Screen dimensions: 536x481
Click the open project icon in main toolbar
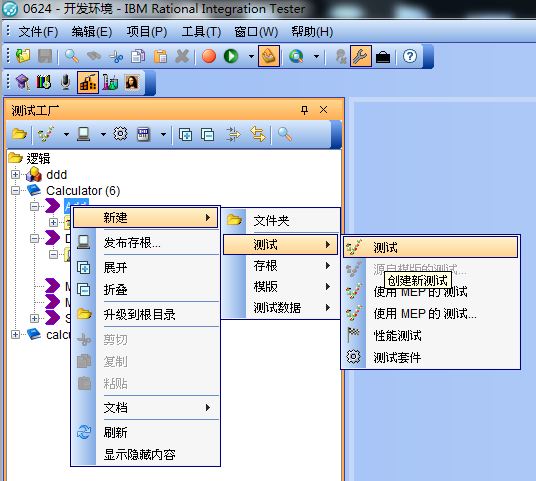[23, 56]
